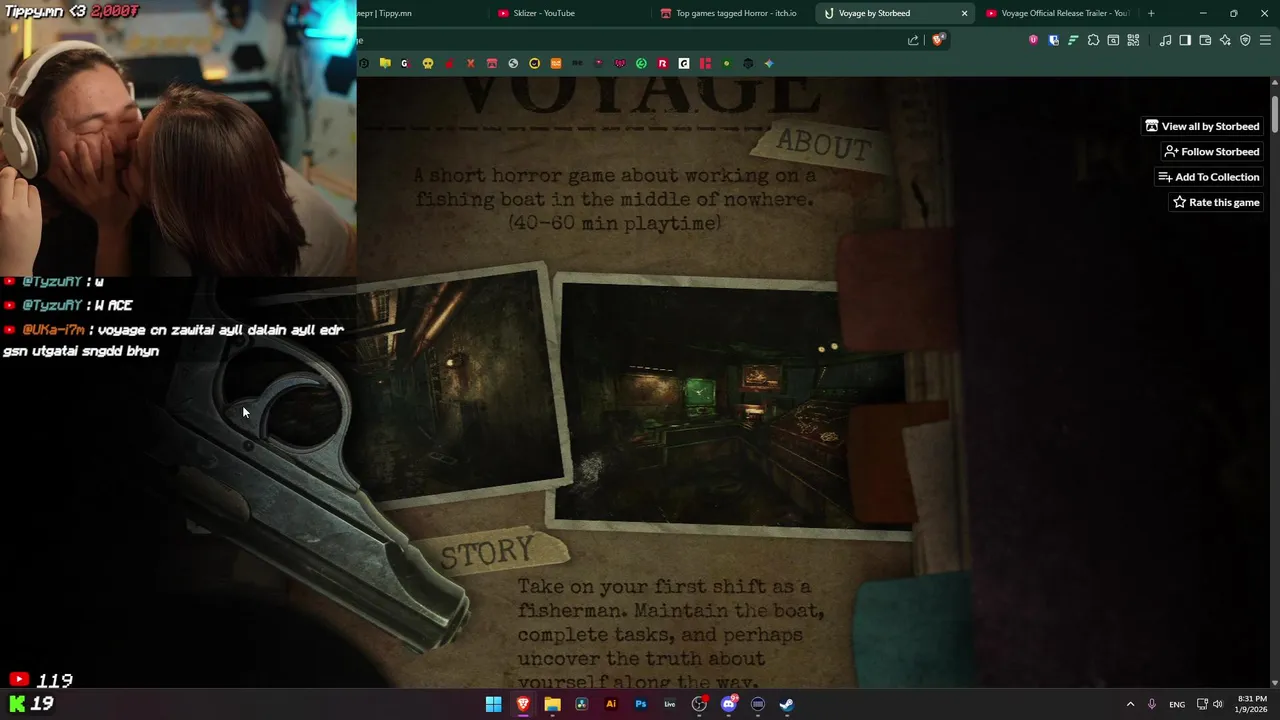Image resolution: width=1280 pixels, height=720 pixels.
Task: Open Ableton Live from taskbar
Action: pyautogui.click(x=670, y=704)
